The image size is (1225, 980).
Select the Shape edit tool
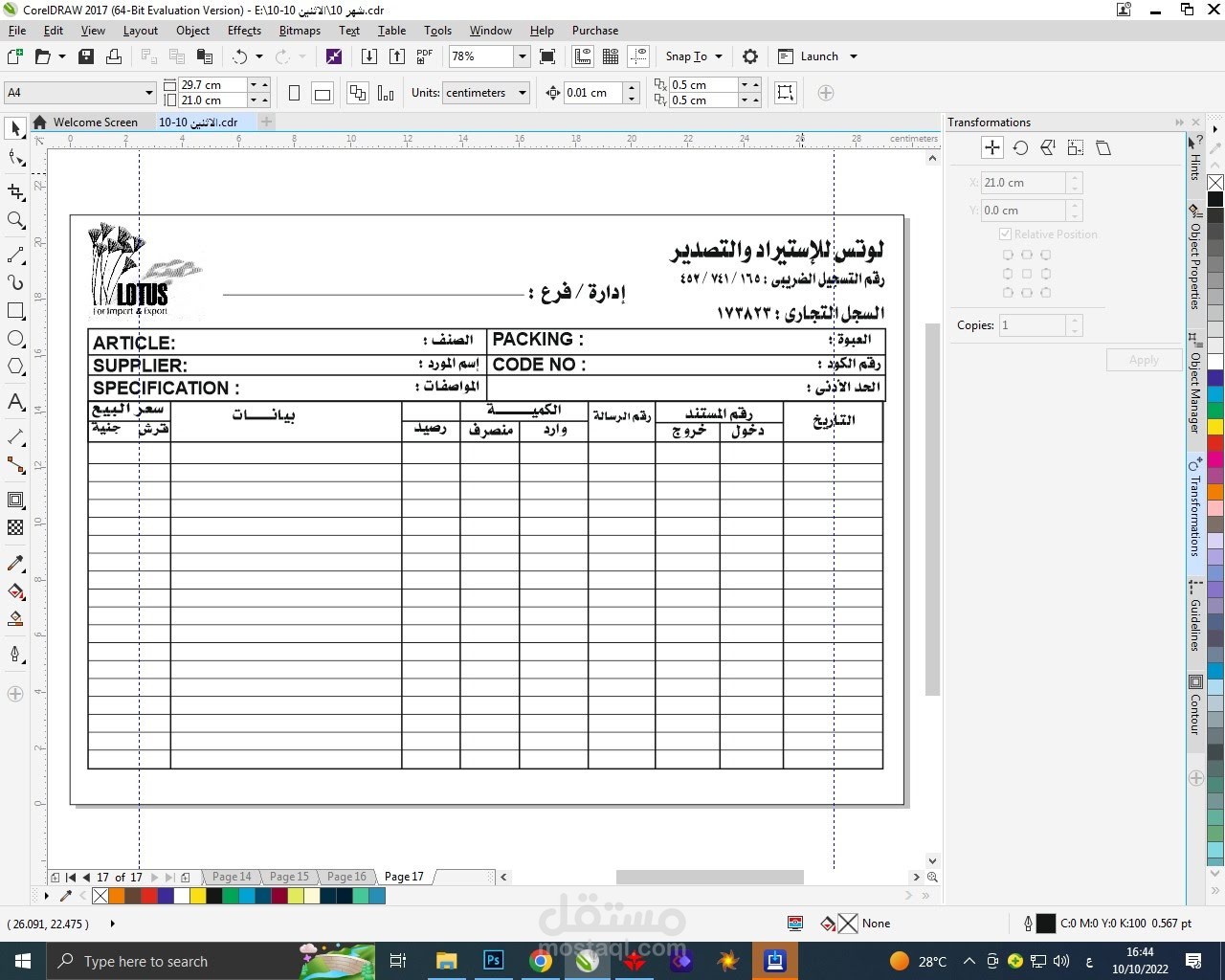point(15,158)
